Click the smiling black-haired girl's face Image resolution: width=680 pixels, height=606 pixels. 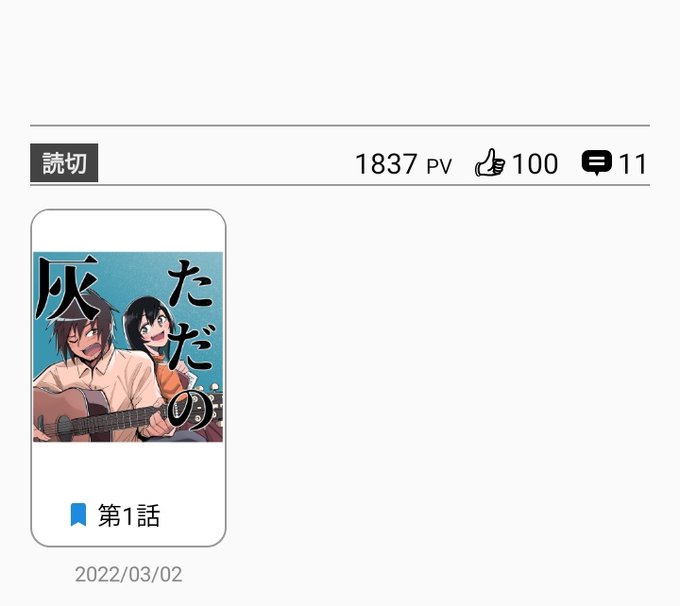click(x=153, y=330)
